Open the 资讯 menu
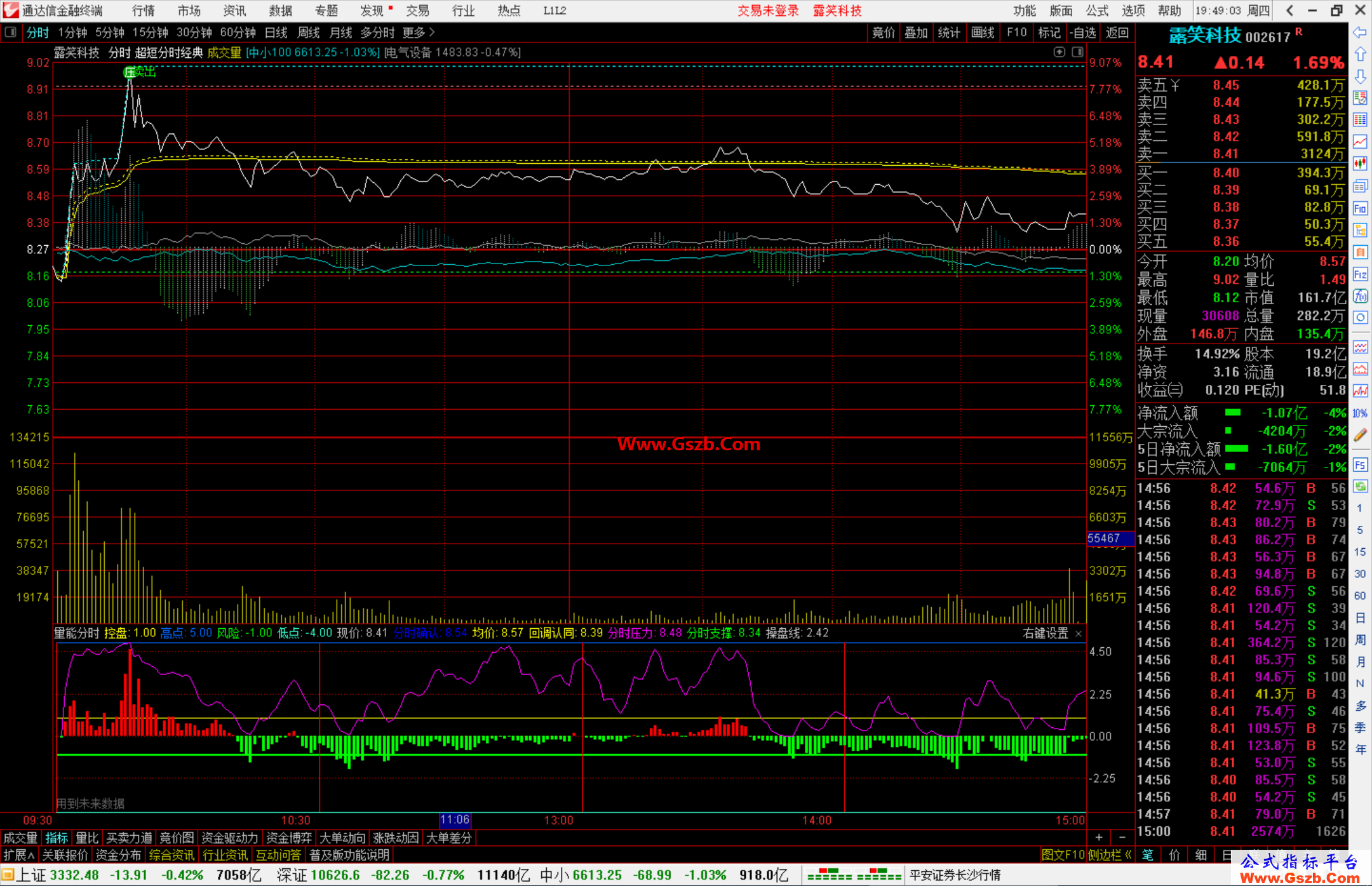The width and height of the screenshot is (1372, 886). 234,11
